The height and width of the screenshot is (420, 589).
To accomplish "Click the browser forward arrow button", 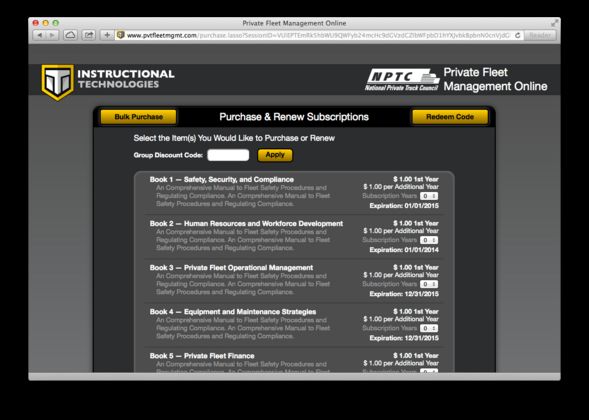I will (52, 35).
